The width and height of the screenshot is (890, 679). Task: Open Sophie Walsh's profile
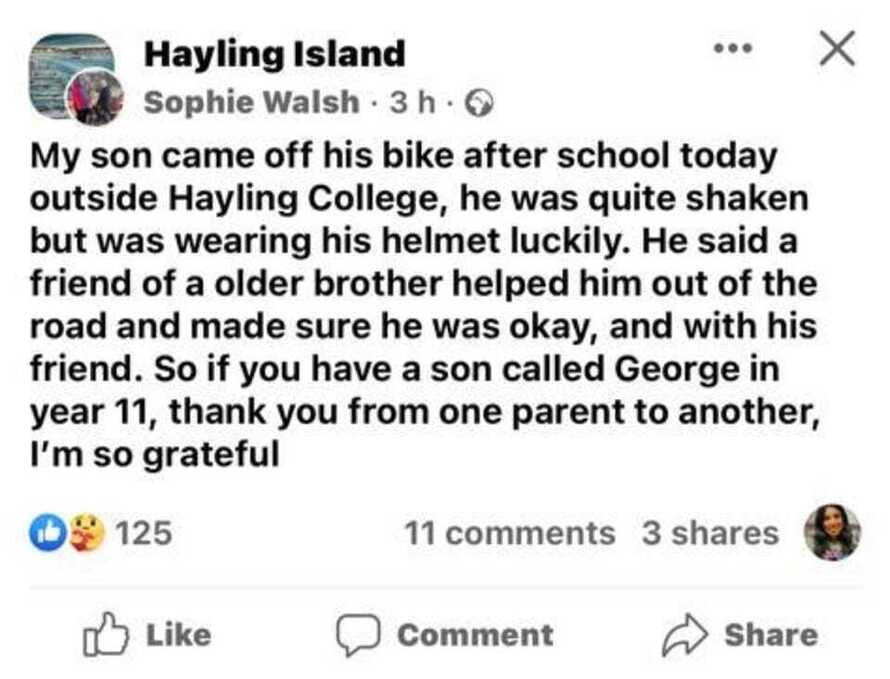pyautogui.click(x=250, y=100)
